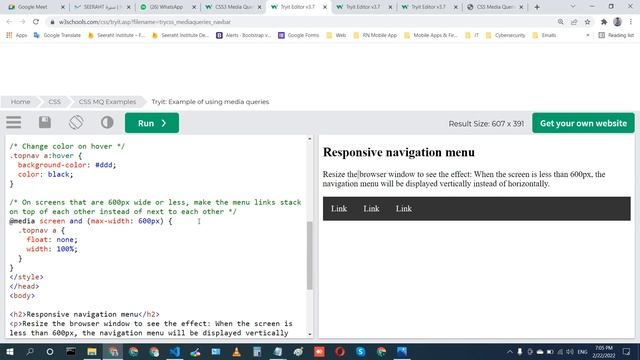
Task: Open VLC media player from the taskbar
Action: click(236, 351)
